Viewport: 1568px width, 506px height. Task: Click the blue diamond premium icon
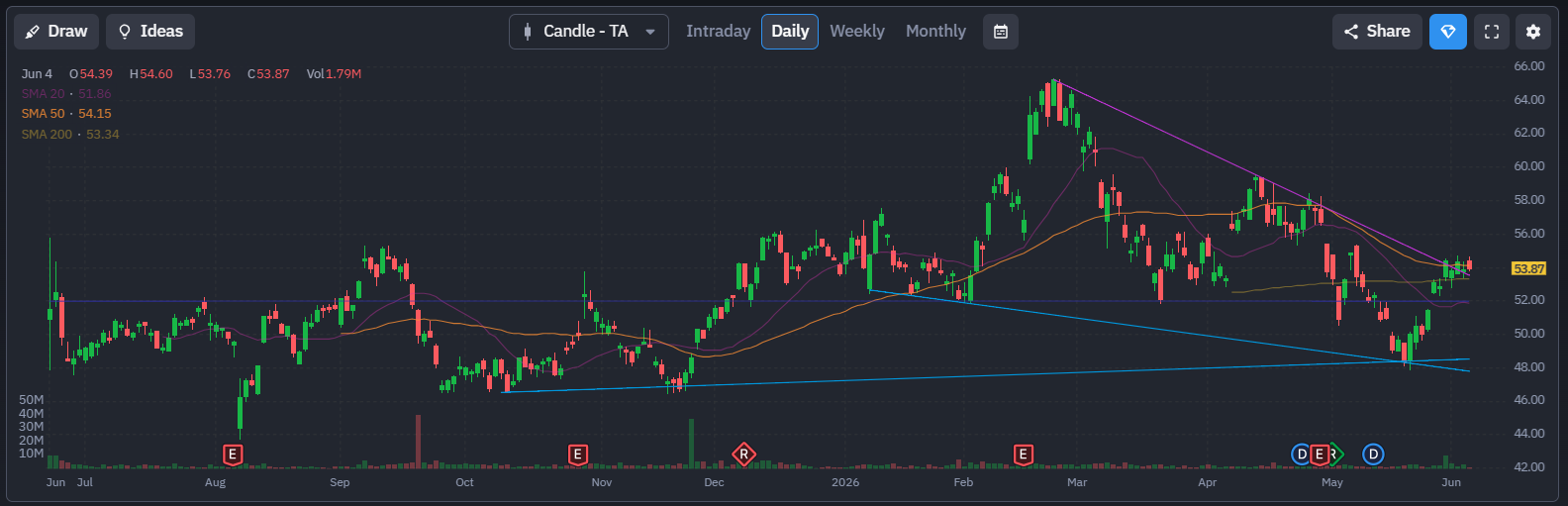click(x=1448, y=32)
